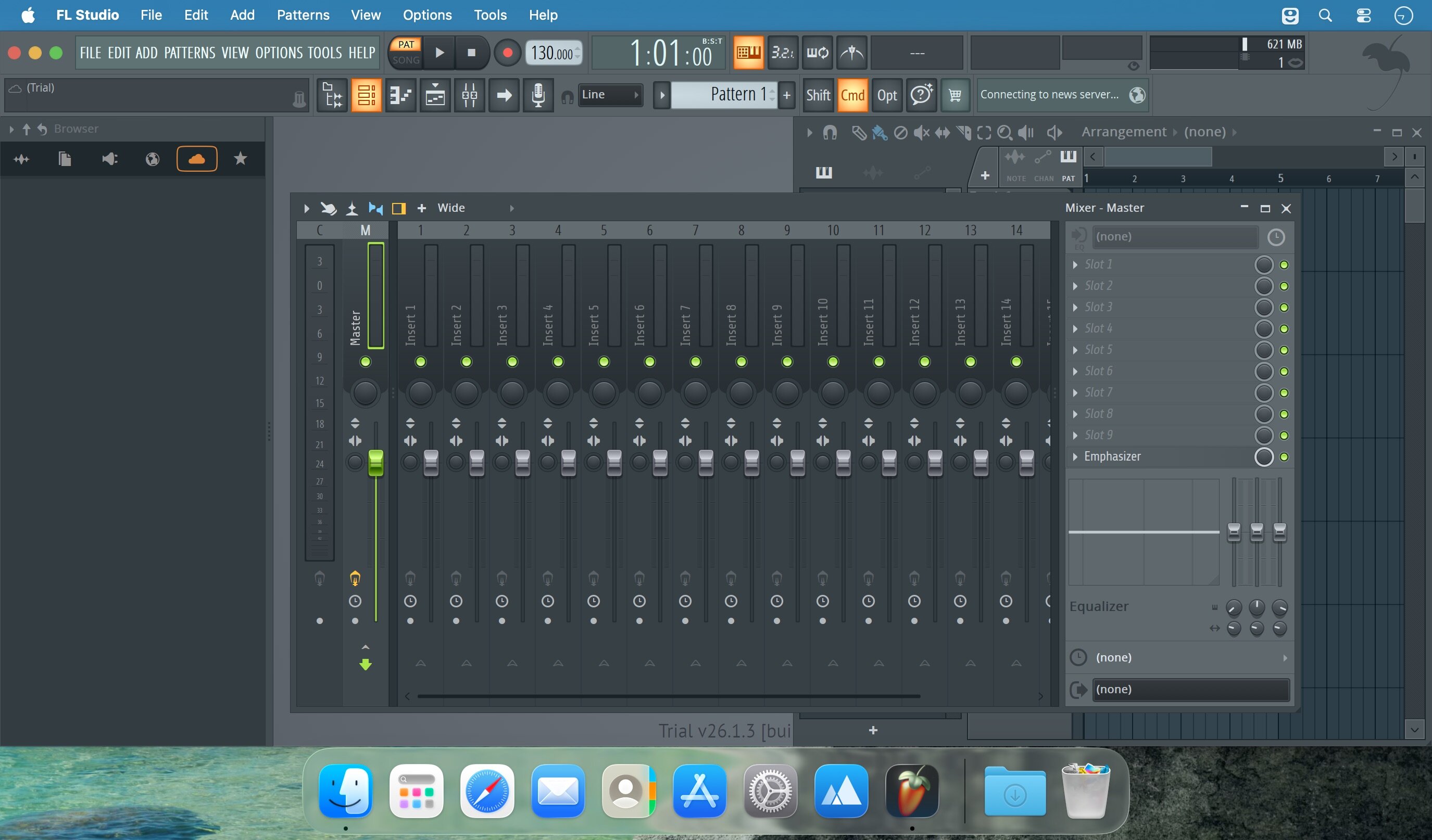Click the countdown before recording icon
Viewport: 1432px width, 840px height.
pyautogui.click(x=783, y=53)
